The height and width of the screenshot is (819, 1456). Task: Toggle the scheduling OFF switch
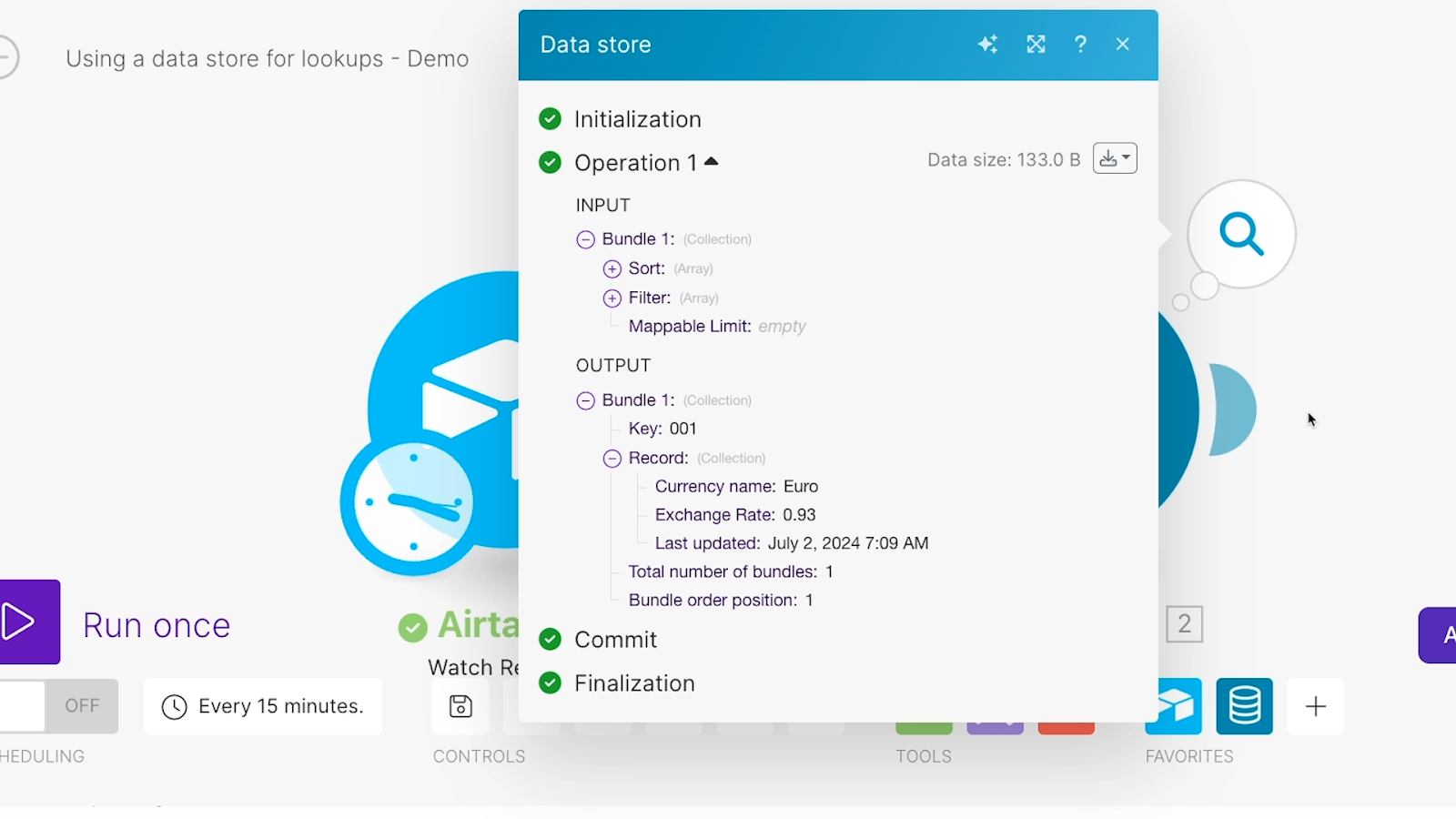pyautogui.click(x=59, y=706)
